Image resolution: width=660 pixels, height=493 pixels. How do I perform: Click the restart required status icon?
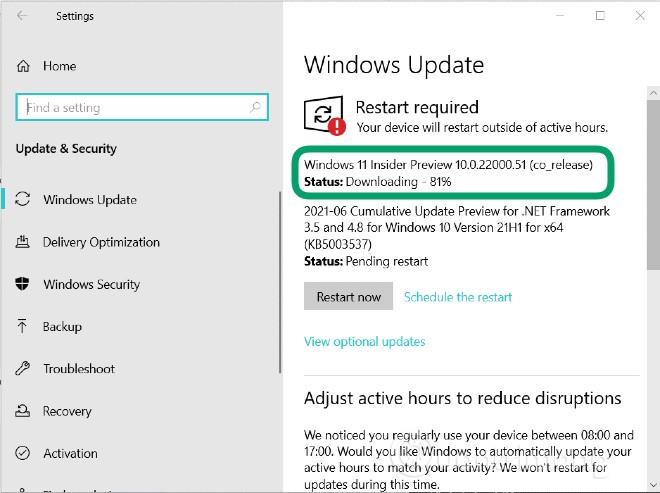pyautogui.click(x=324, y=115)
